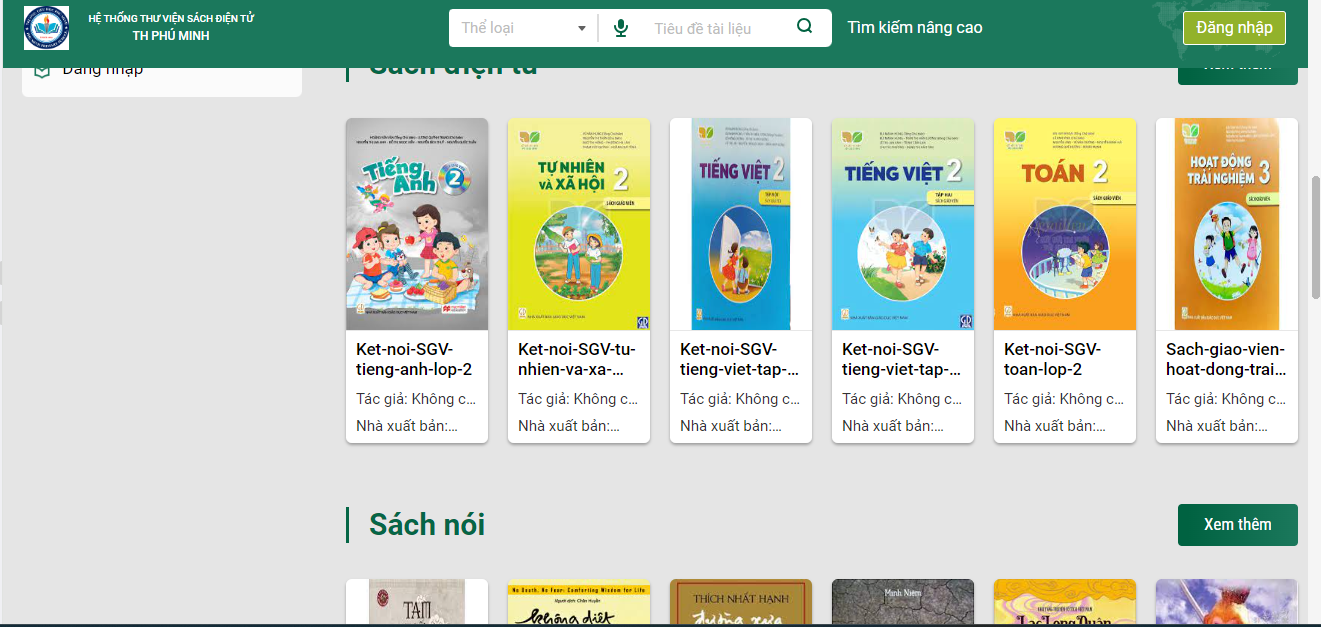Open the Thích Nhất Hạnh audiobook cover

tap(741, 602)
